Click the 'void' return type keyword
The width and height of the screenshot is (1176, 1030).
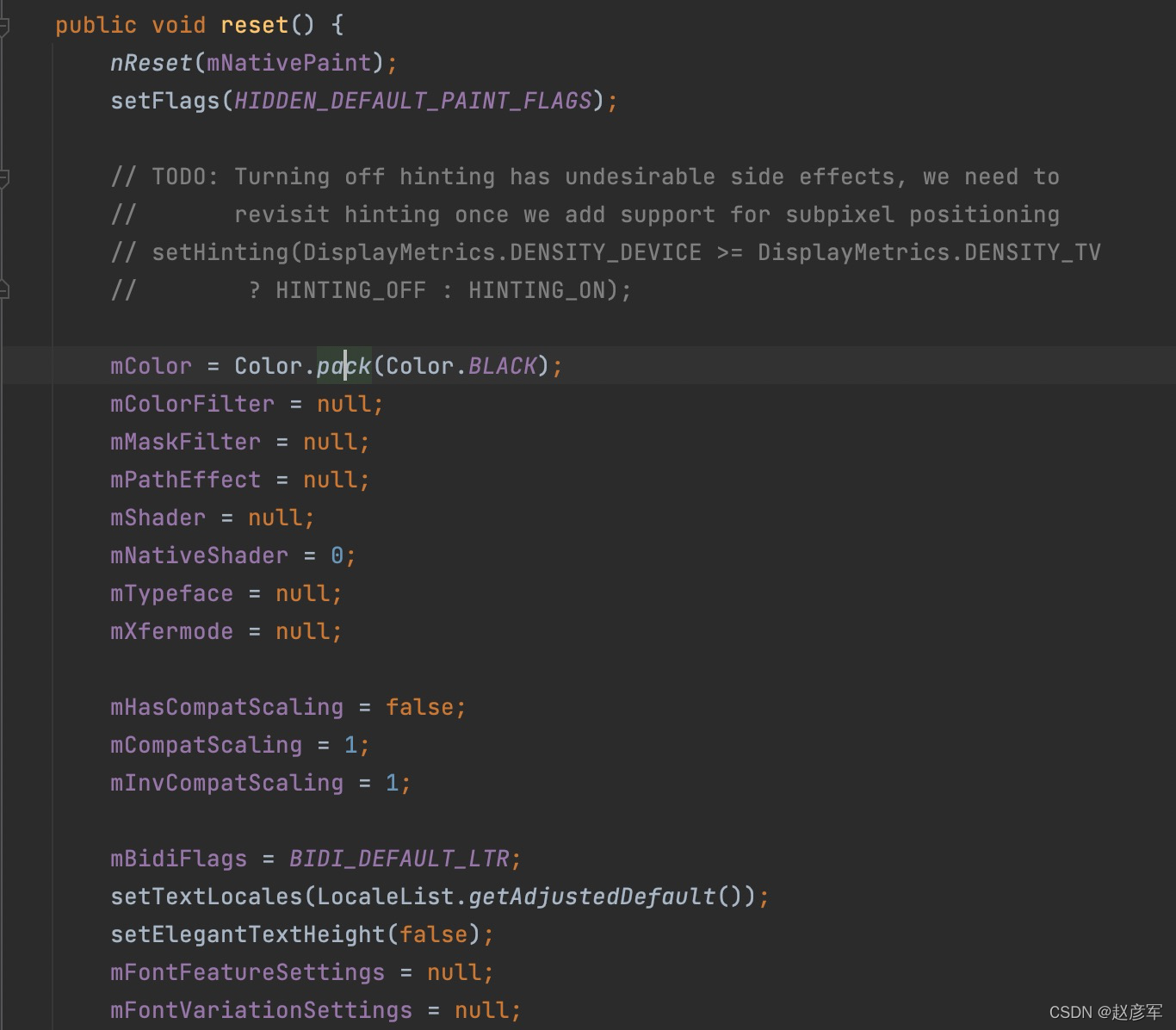(x=178, y=25)
